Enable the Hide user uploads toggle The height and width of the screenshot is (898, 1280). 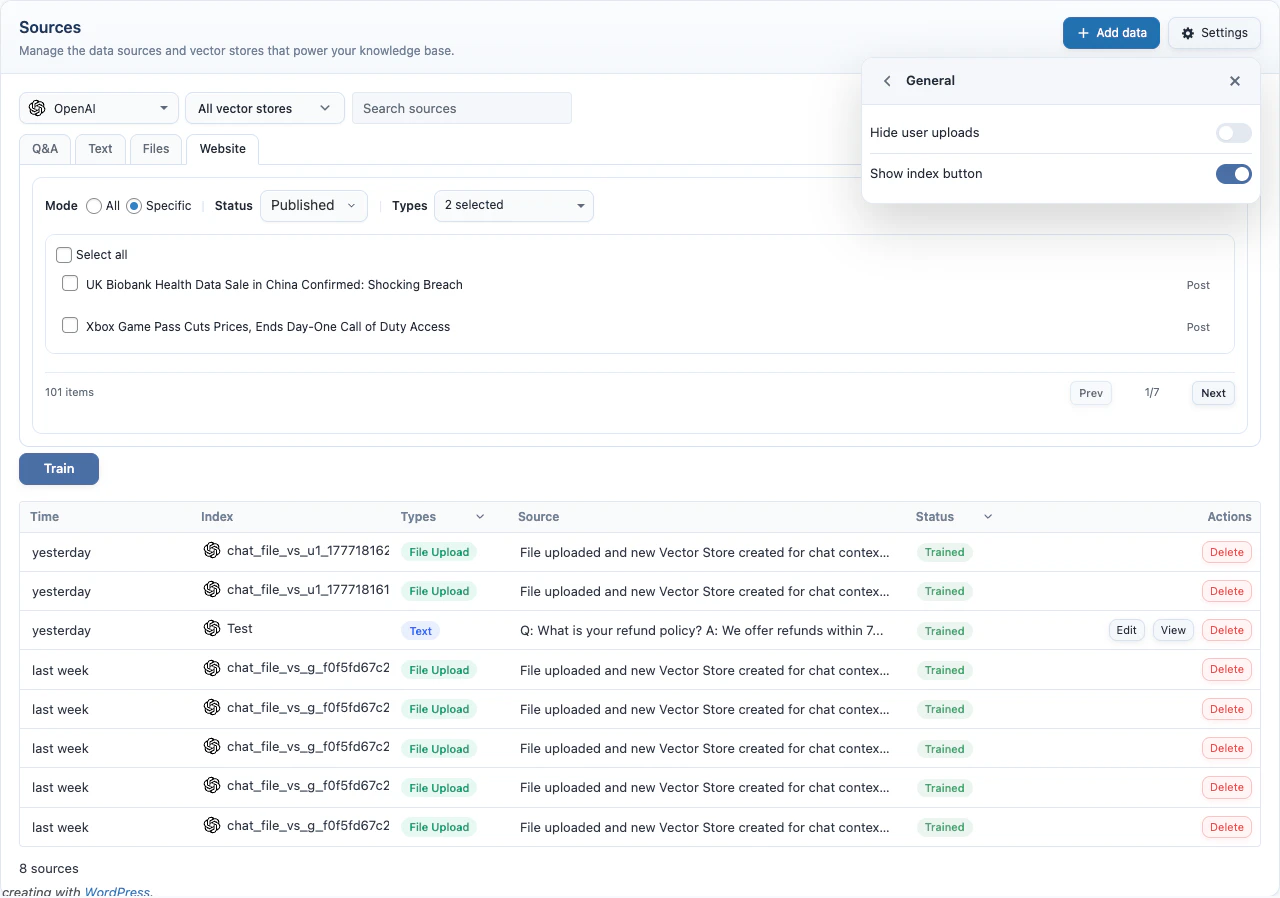tap(1233, 132)
